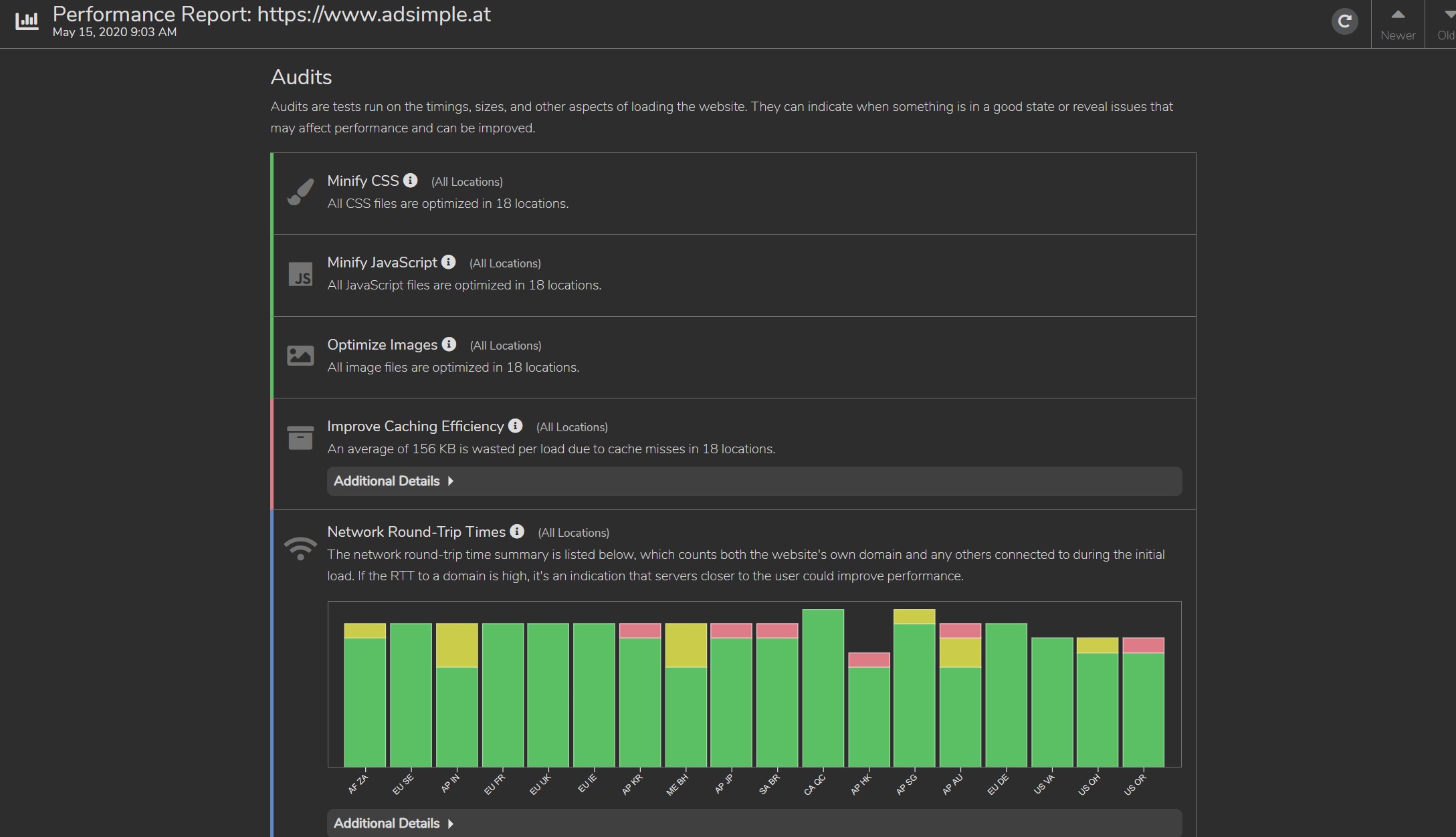
Task: Click the CA QC bar in chart
Action: [823, 689]
